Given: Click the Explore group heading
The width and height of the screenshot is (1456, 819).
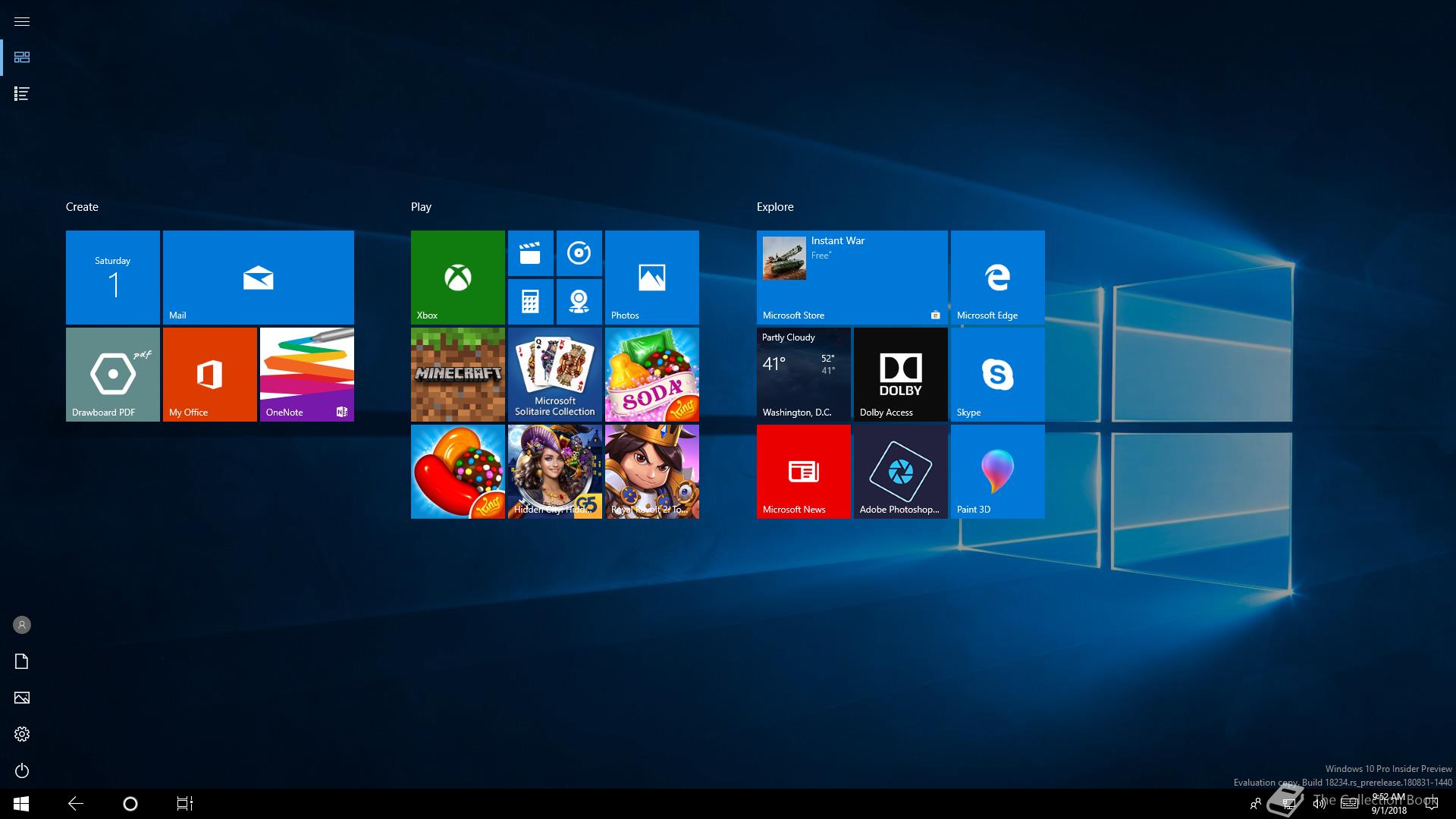Looking at the screenshot, I should (x=775, y=207).
